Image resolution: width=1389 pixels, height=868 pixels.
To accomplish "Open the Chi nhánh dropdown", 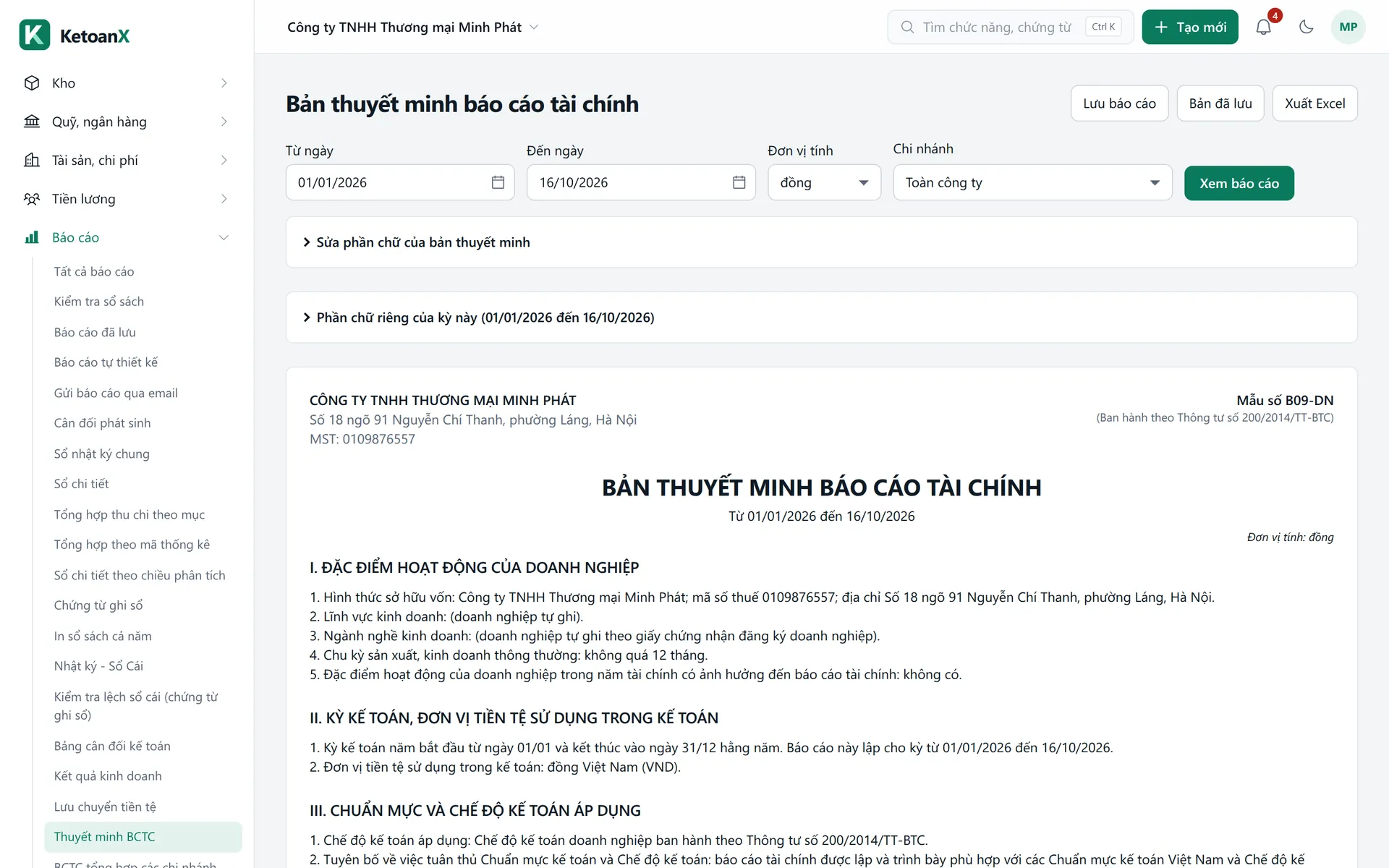I will [1032, 182].
